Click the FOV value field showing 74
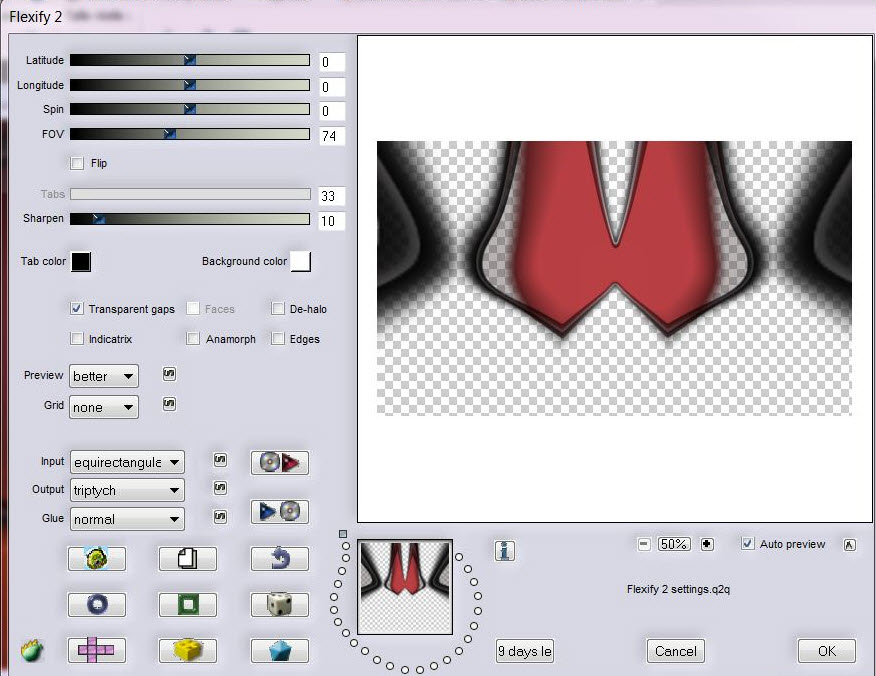 (x=332, y=136)
